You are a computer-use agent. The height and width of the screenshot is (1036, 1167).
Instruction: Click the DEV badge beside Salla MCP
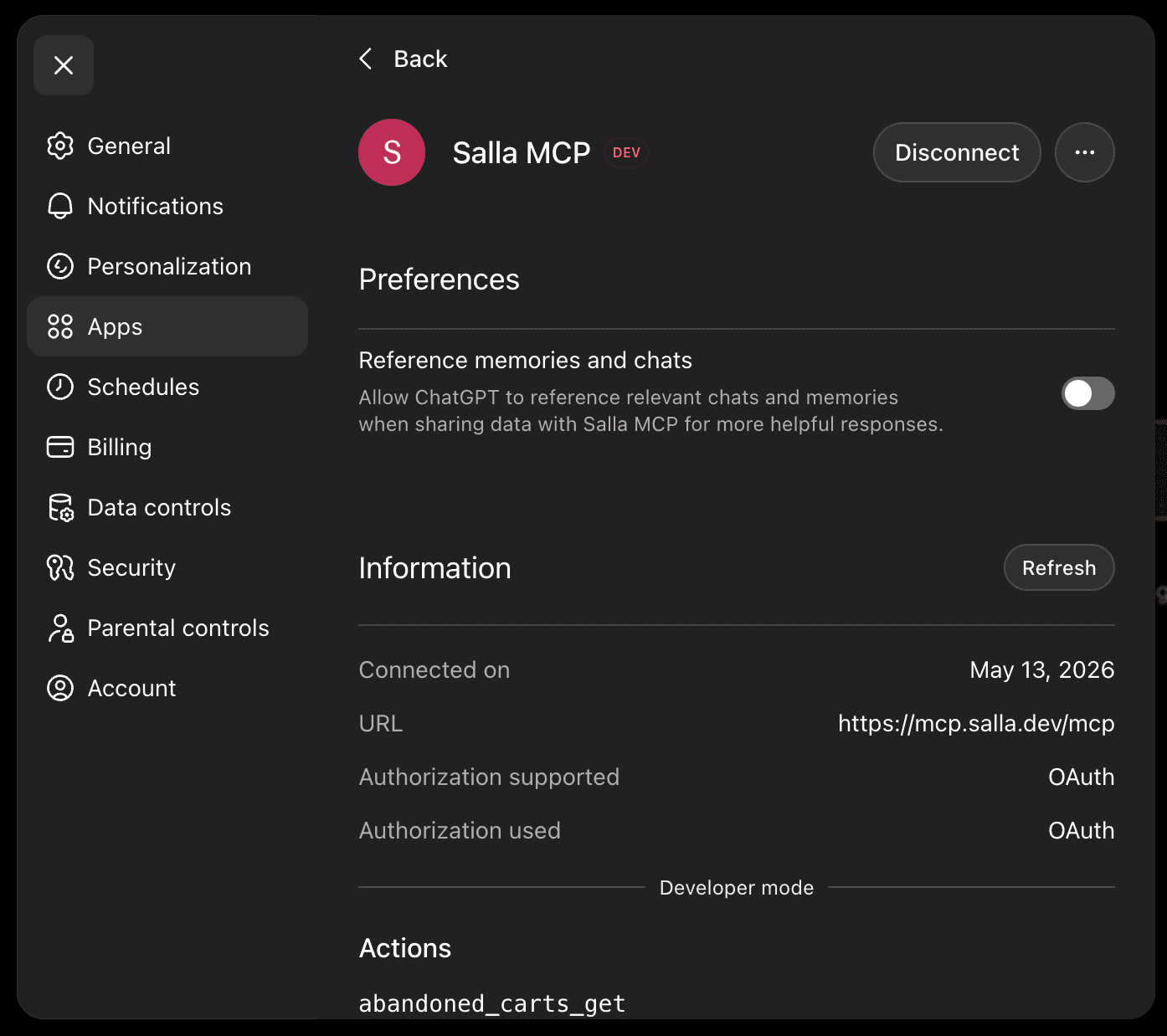click(x=626, y=152)
